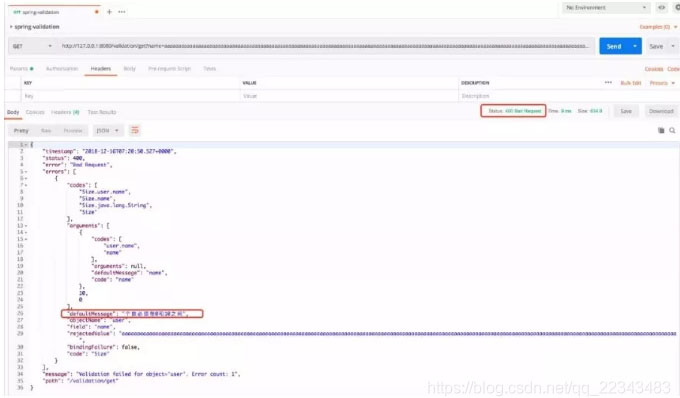Collapse arguments array at line 13
Viewport: 680px width, 398px height.
point(26,225)
